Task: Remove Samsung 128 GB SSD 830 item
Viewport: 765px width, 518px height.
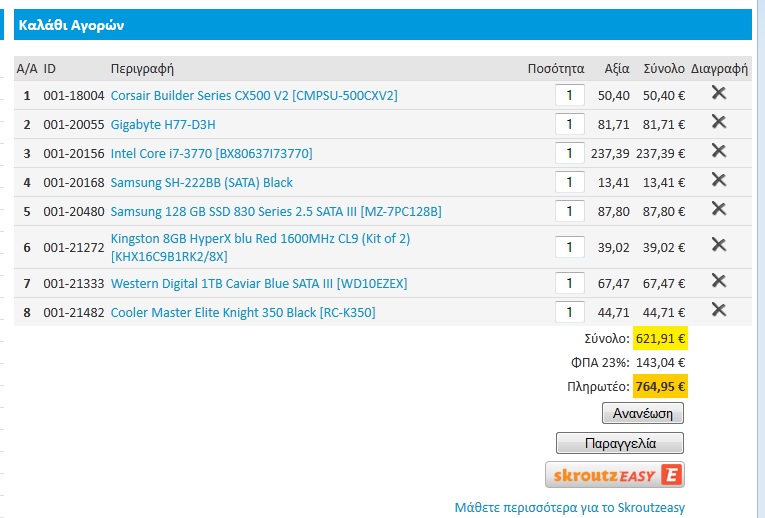Action: click(x=719, y=209)
